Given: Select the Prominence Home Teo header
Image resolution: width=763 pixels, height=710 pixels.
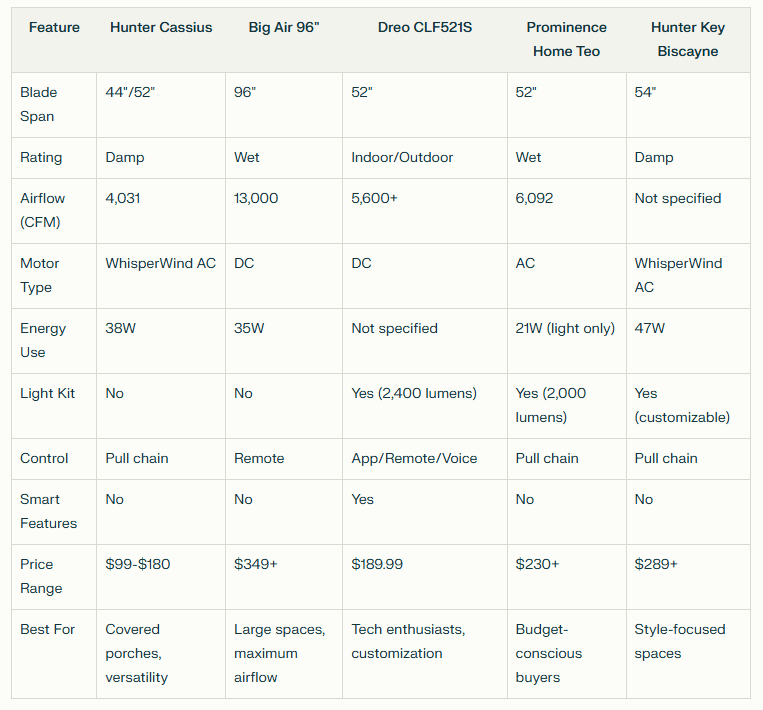Looking at the screenshot, I should click(566, 39).
